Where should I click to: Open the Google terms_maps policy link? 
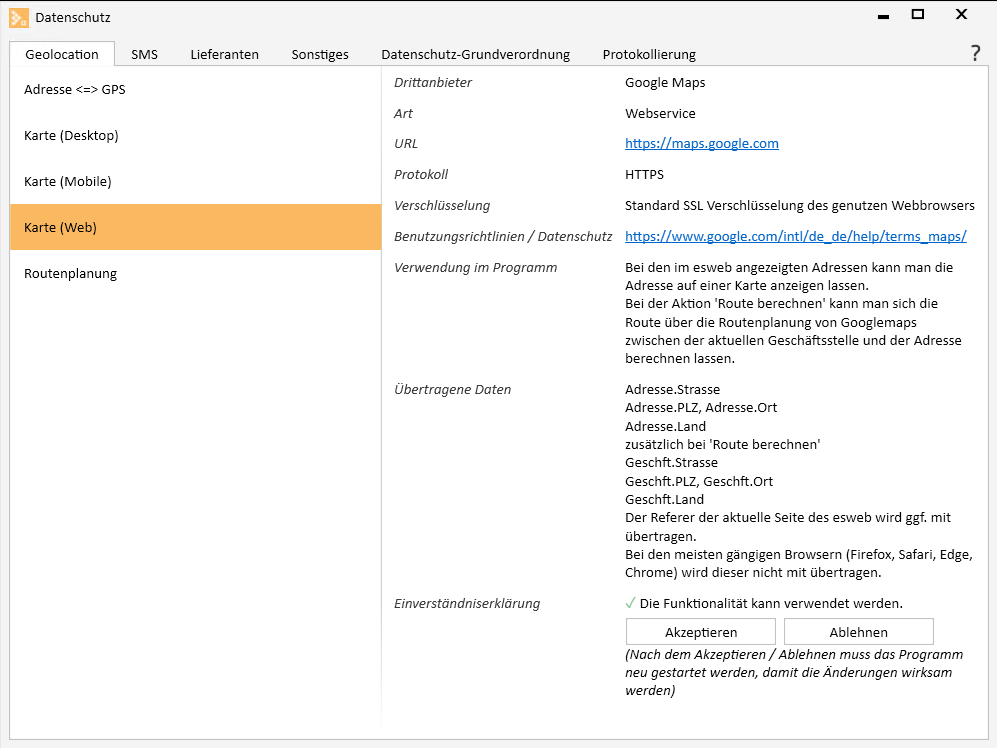coord(795,236)
